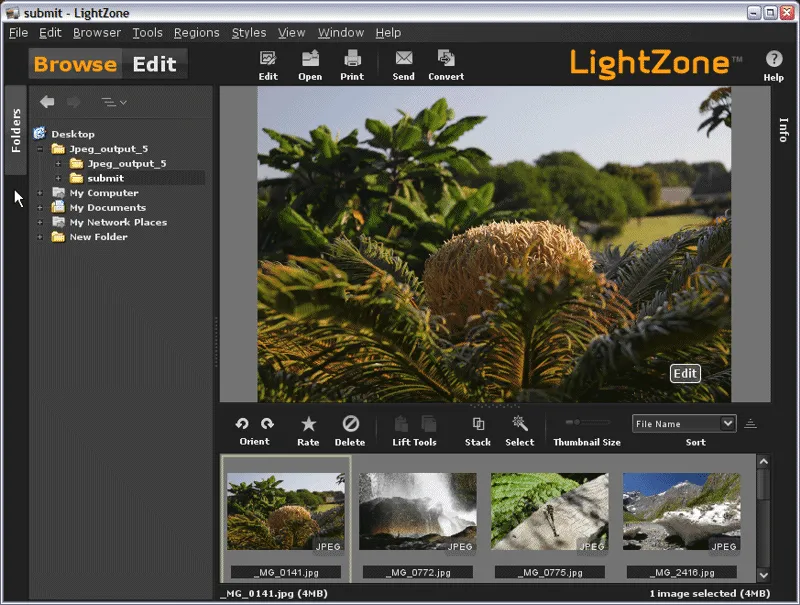Click the Convert icon

(445, 62)
